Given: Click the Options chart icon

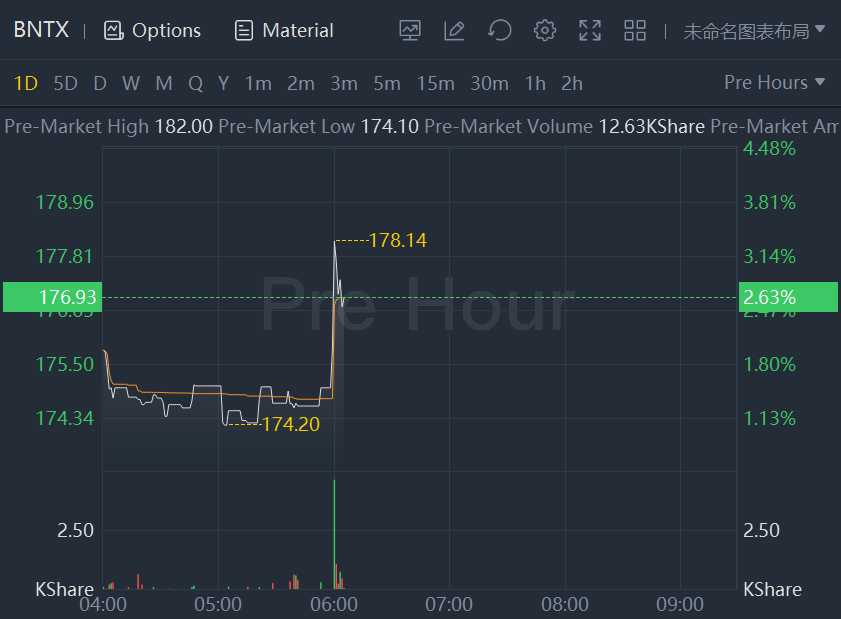Looking at the screenshot, I should coord(113,30).
